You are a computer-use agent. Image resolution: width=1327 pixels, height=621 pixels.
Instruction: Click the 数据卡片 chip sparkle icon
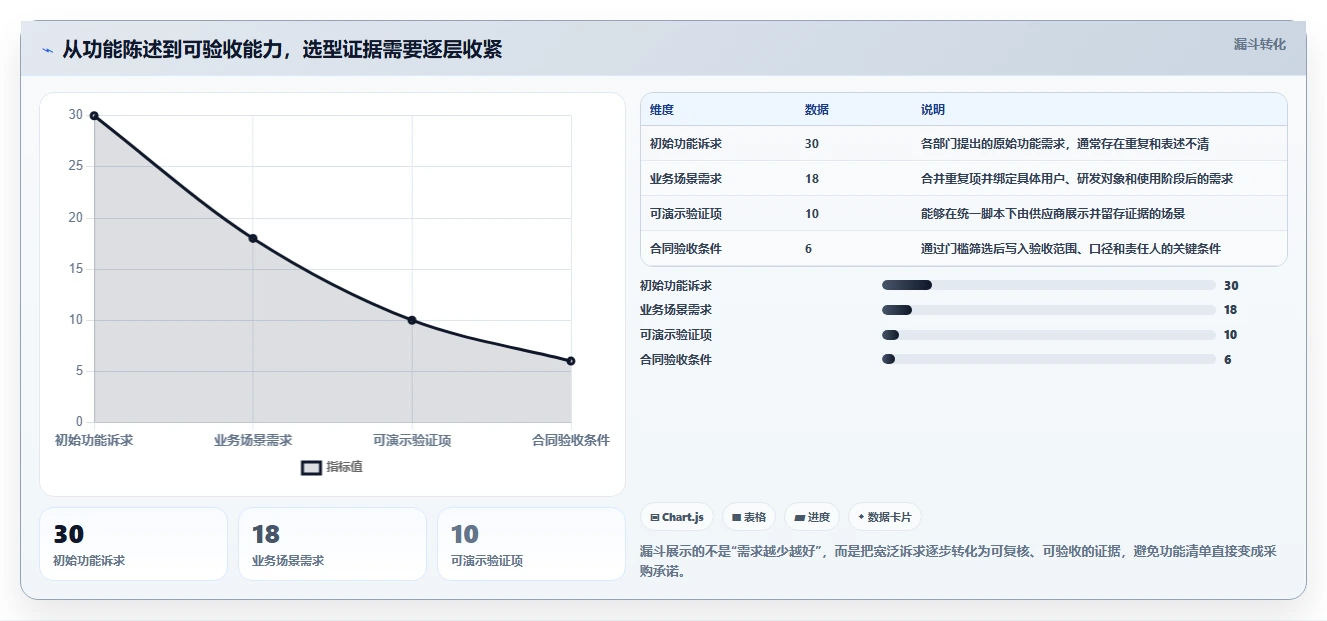click(861, 517)
